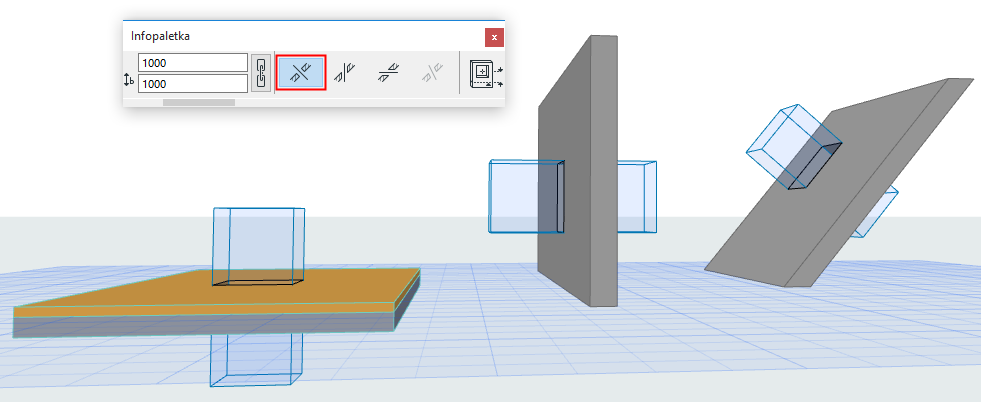Viewport: 981px width, 402px height.
Task: Click the upper 1000 dimension field
Action: tap(193, 63)
